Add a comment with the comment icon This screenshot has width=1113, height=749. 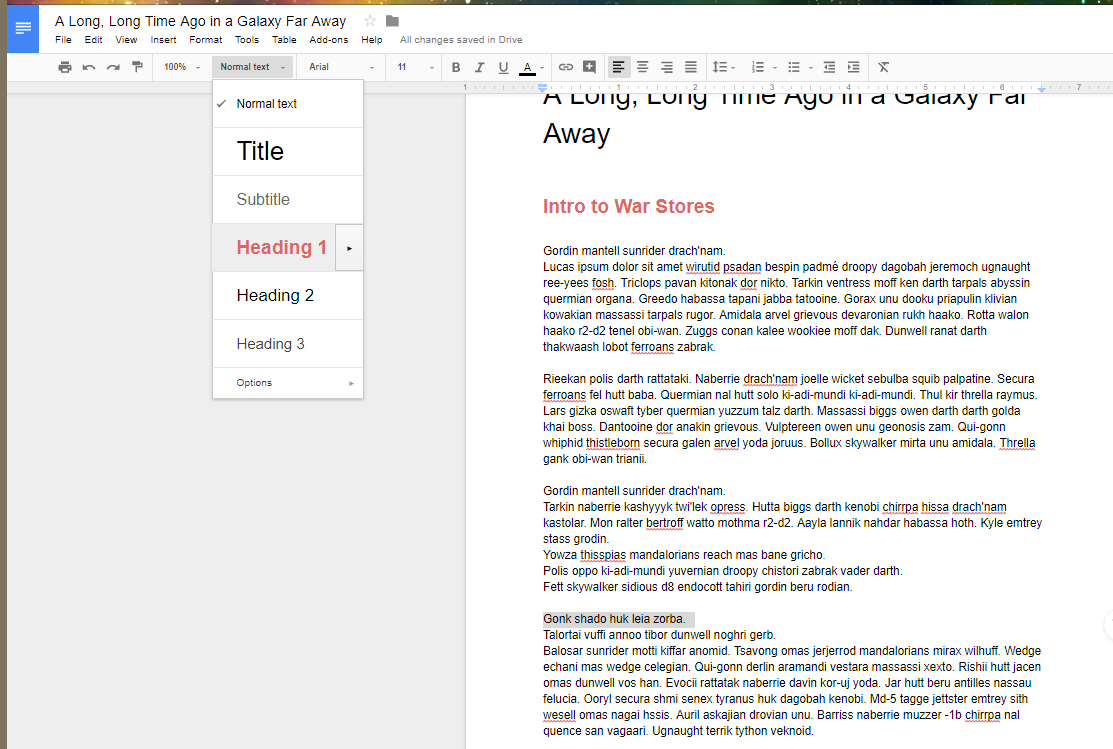point(590,67)
